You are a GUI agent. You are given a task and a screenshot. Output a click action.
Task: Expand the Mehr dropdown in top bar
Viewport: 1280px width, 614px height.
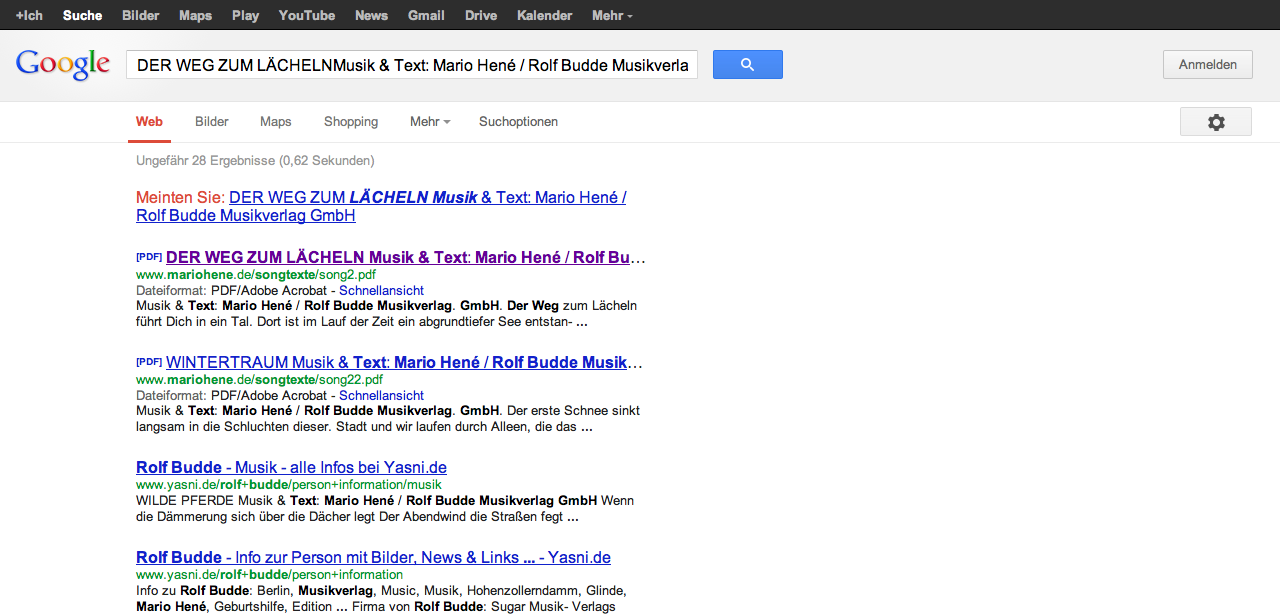pyautogui.click(x=612, y=15)
